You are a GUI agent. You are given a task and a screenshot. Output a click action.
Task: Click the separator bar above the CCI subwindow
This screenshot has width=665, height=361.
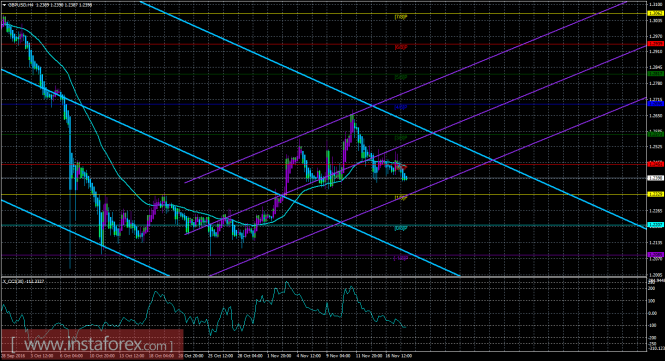(323, 277)
